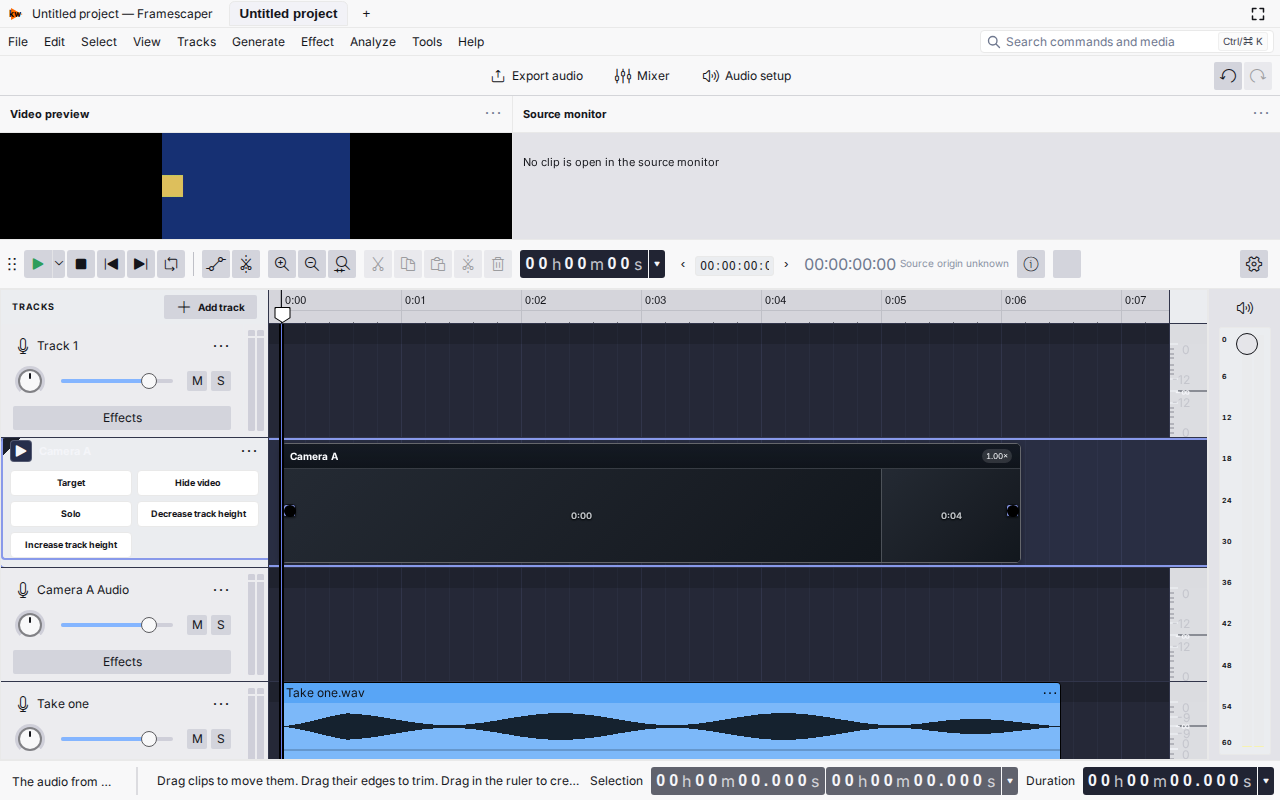The height and width of the screenshot is (800, 1280).
Task: Adjust the Camera A Audio volume slider
Action: pos(117,625)
